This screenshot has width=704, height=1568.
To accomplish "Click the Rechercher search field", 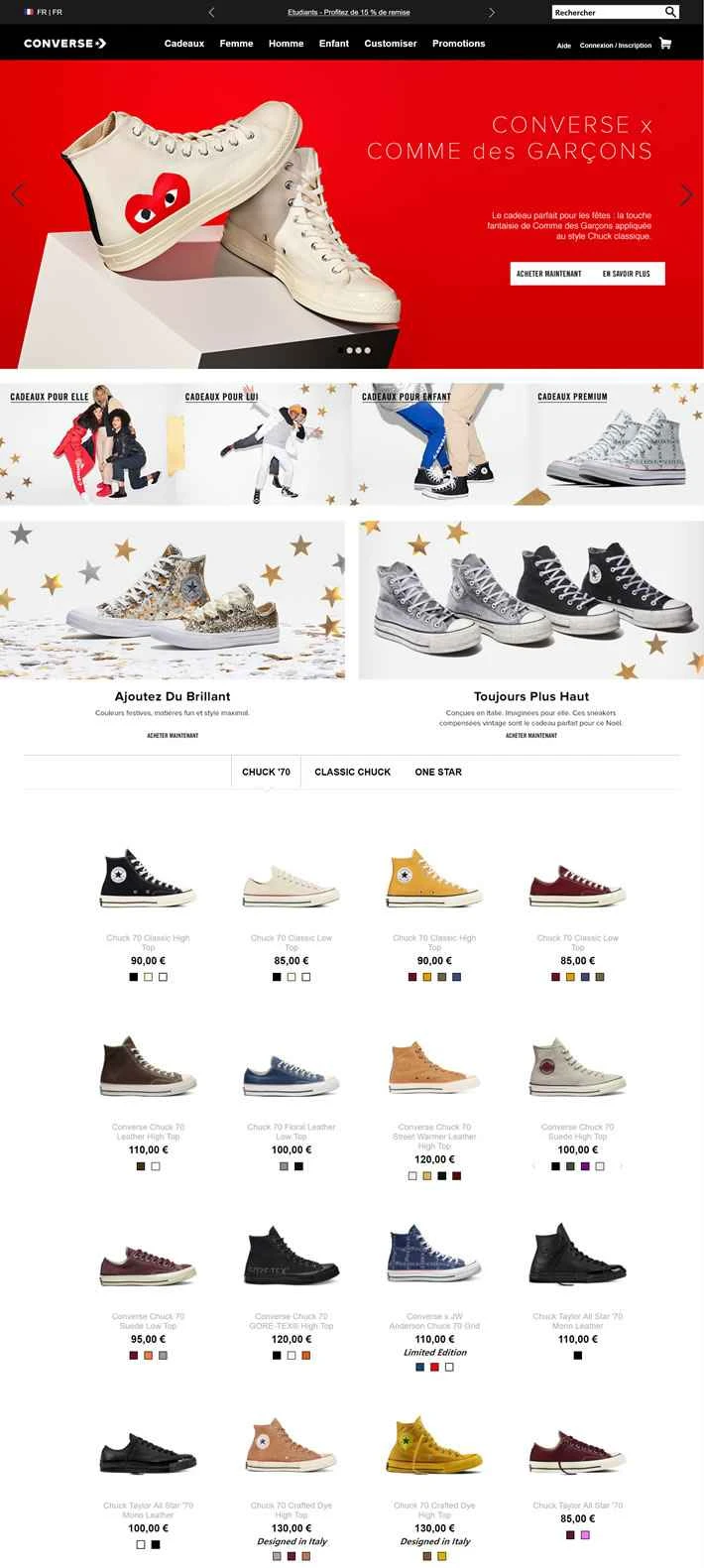I will [608, 12].
